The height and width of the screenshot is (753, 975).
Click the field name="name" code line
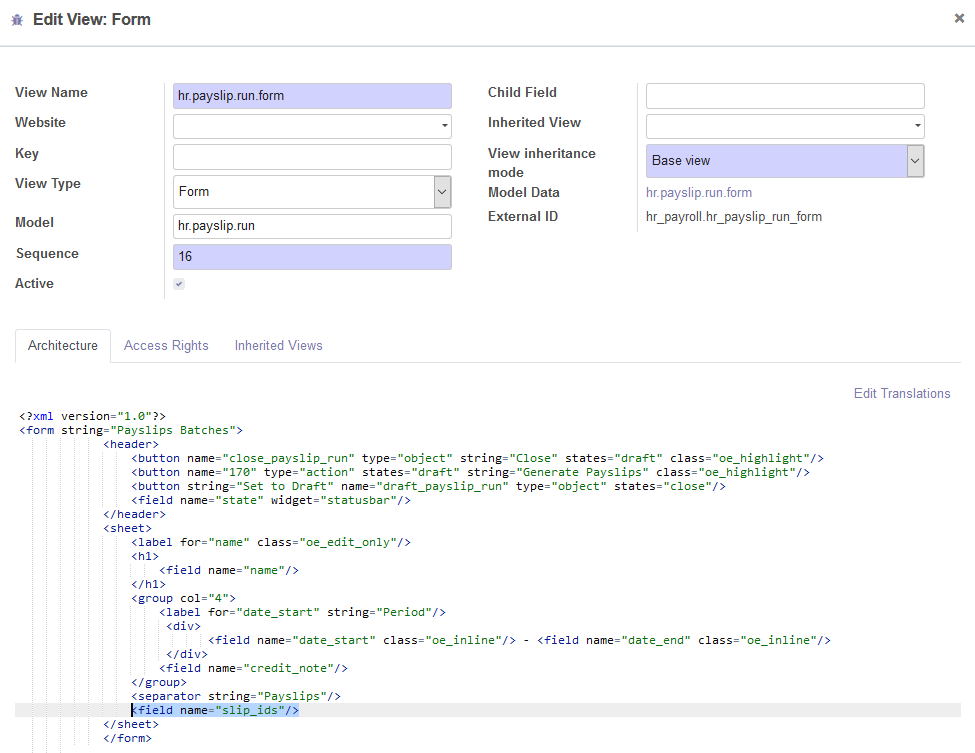pyautogui.click(x=229, y=570)
